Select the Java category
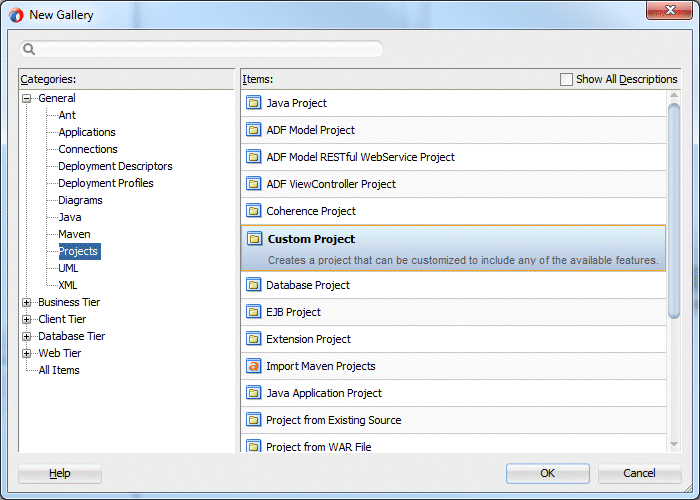Image resolution: width=700 pixels, height=500 pixels. (70, 217)
